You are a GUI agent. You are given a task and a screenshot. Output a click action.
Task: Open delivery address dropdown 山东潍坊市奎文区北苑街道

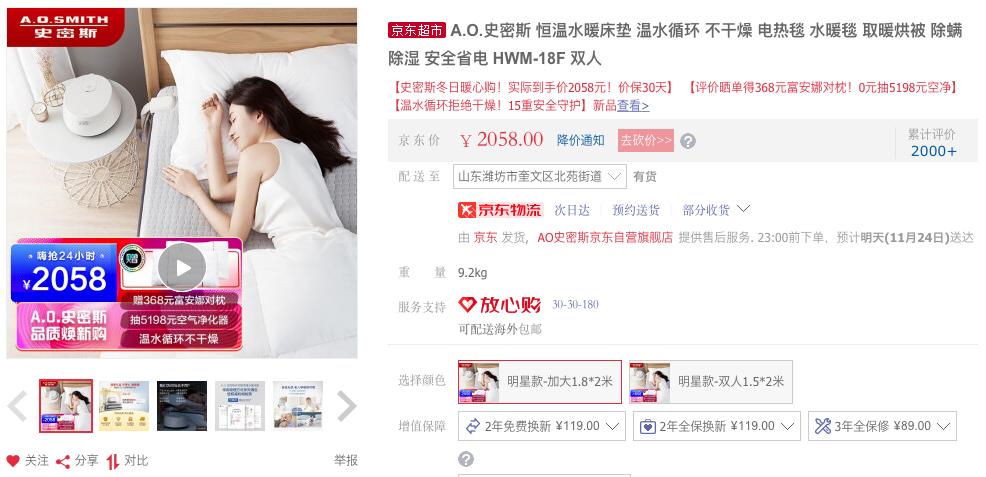pos(540,177)
